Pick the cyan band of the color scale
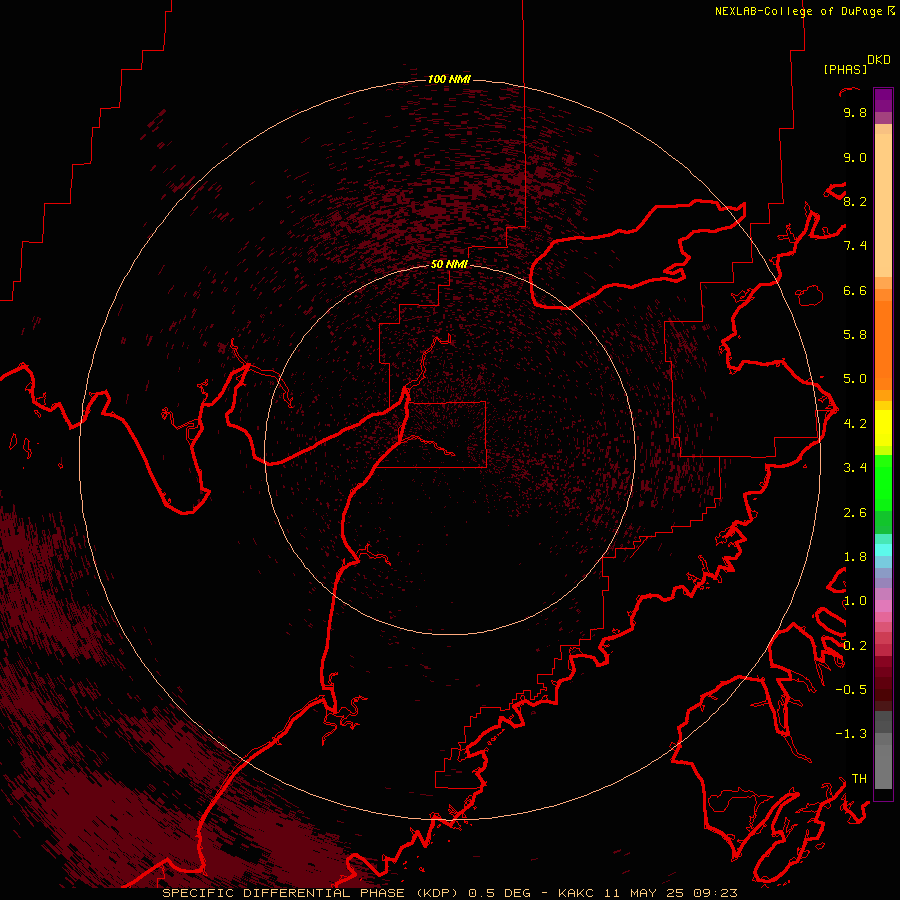This screenshot has width=900, height=900. click(883, 550)
